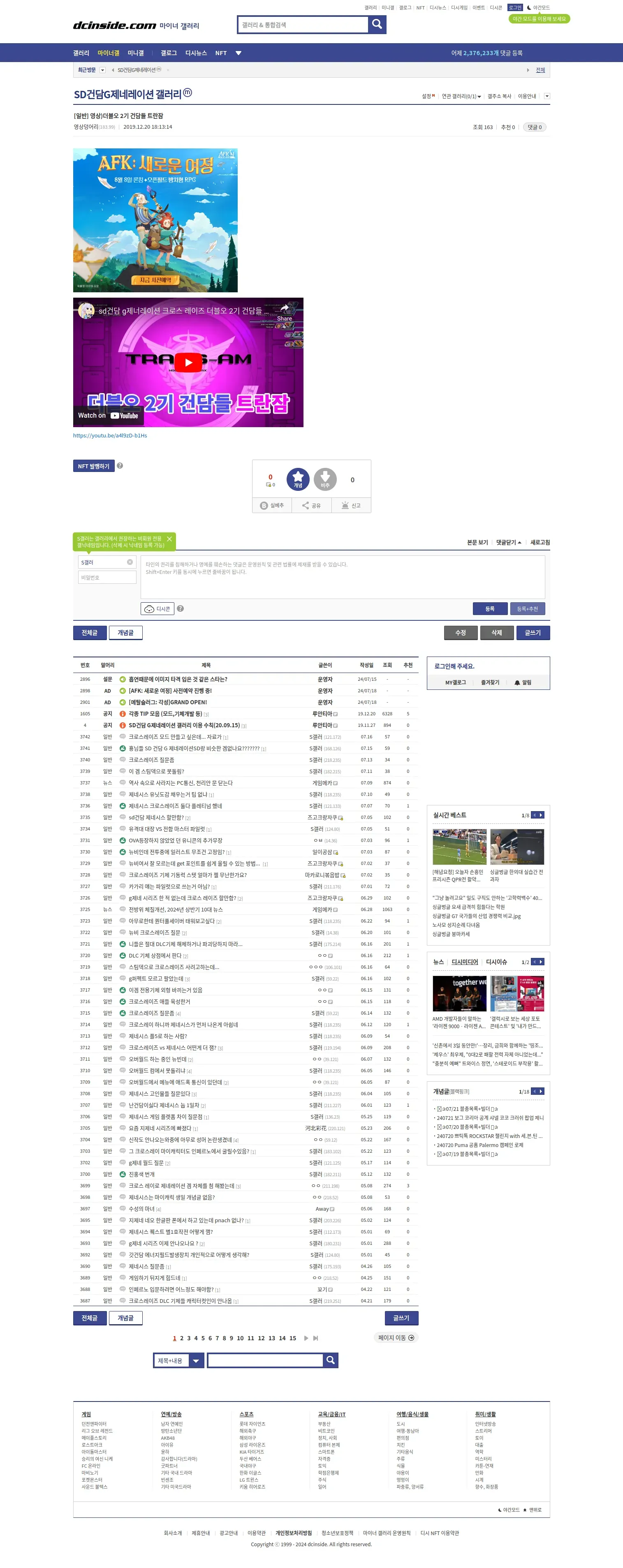
Task: Open the youtu.be video link
Action: [110, 435]
